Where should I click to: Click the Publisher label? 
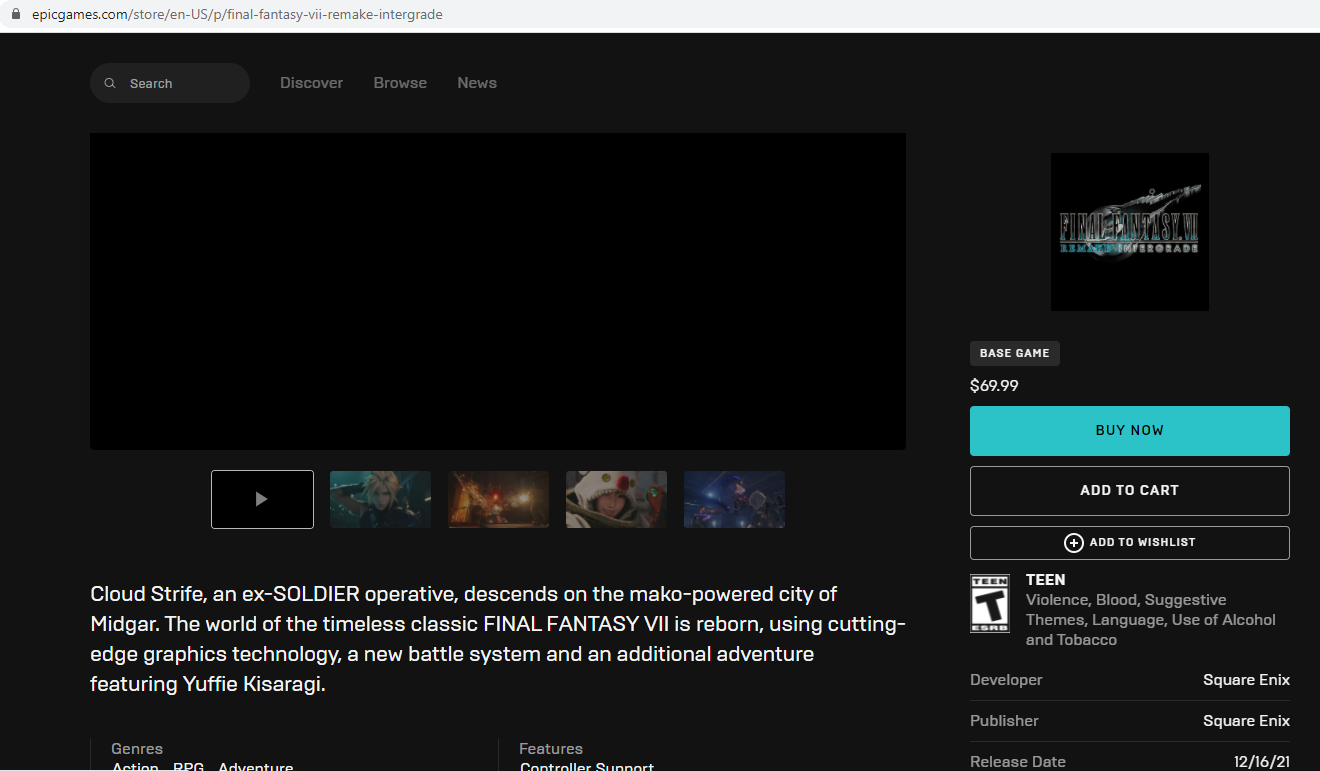(x=1004, y=721)
